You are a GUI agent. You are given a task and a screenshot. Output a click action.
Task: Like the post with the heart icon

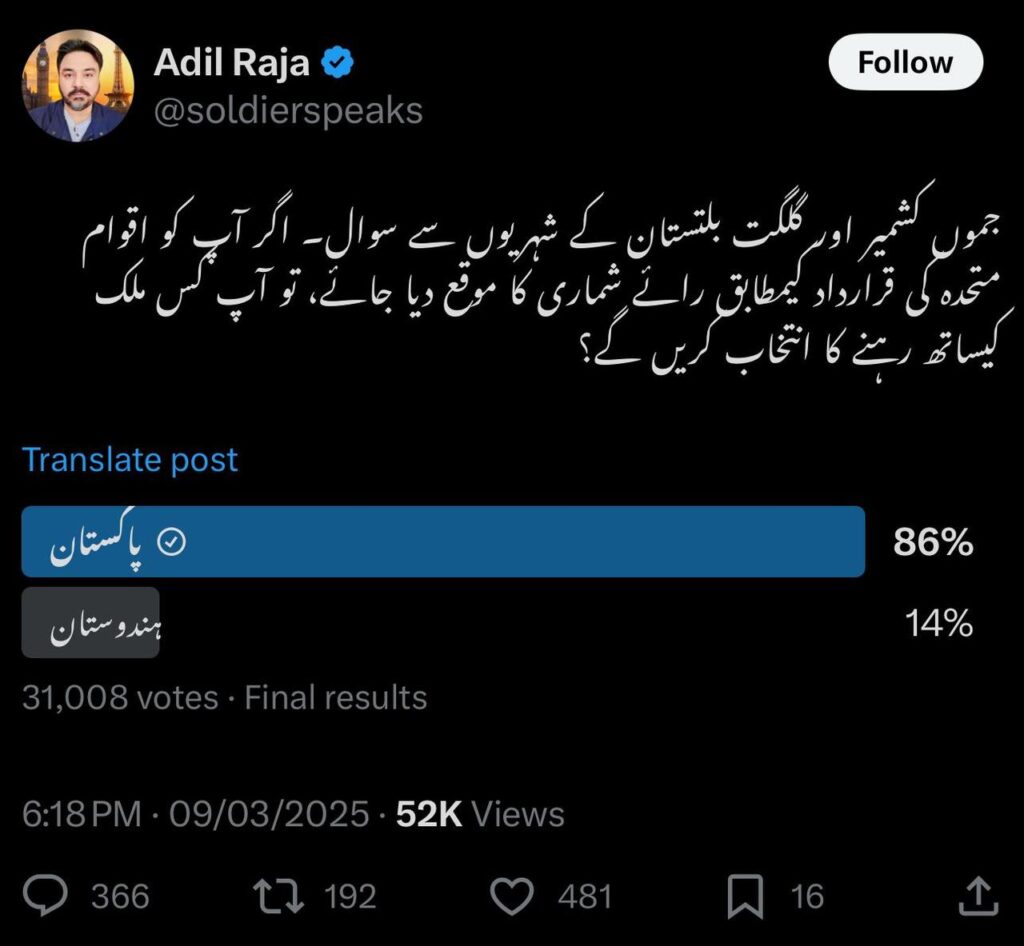(514, 896)
